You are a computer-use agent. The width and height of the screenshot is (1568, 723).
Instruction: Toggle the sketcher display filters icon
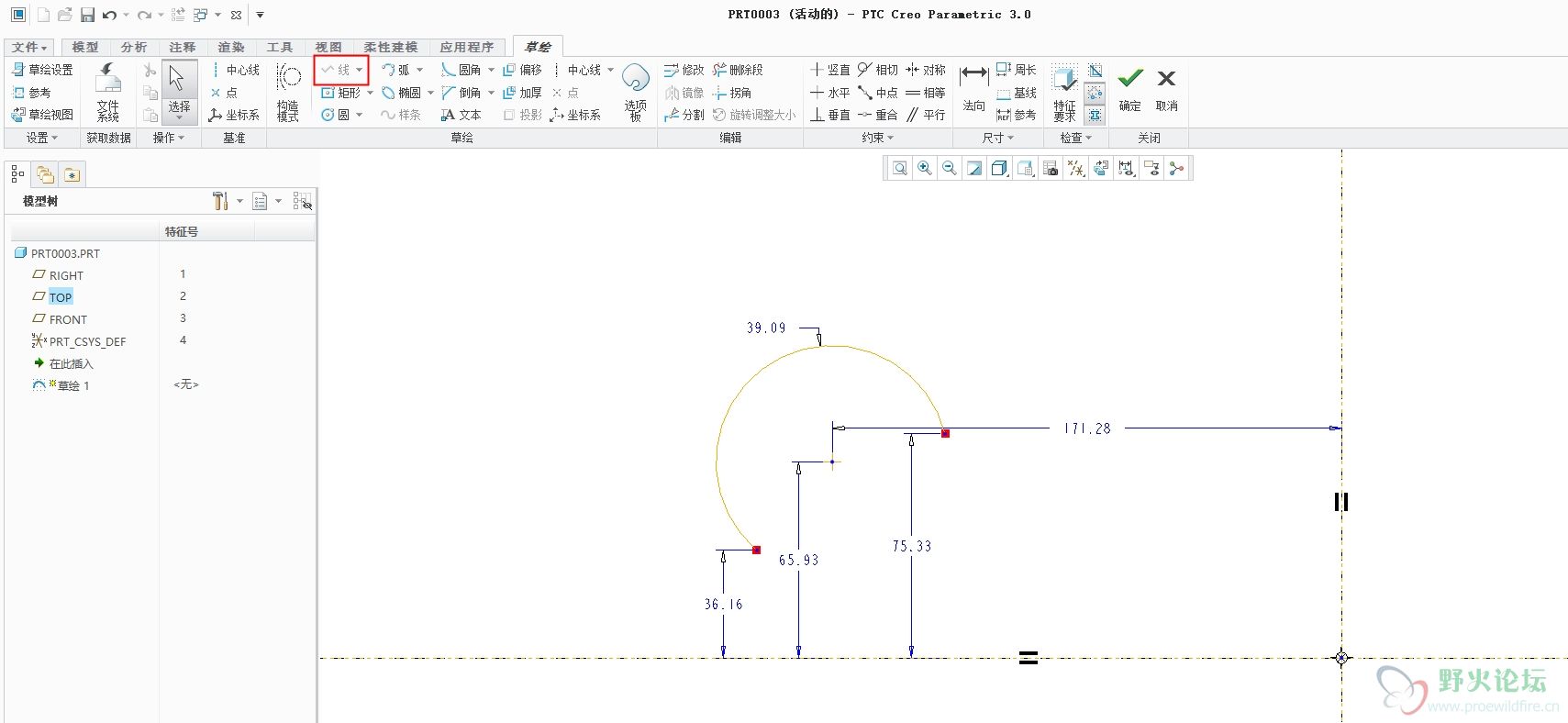[x=1126, y=168]
